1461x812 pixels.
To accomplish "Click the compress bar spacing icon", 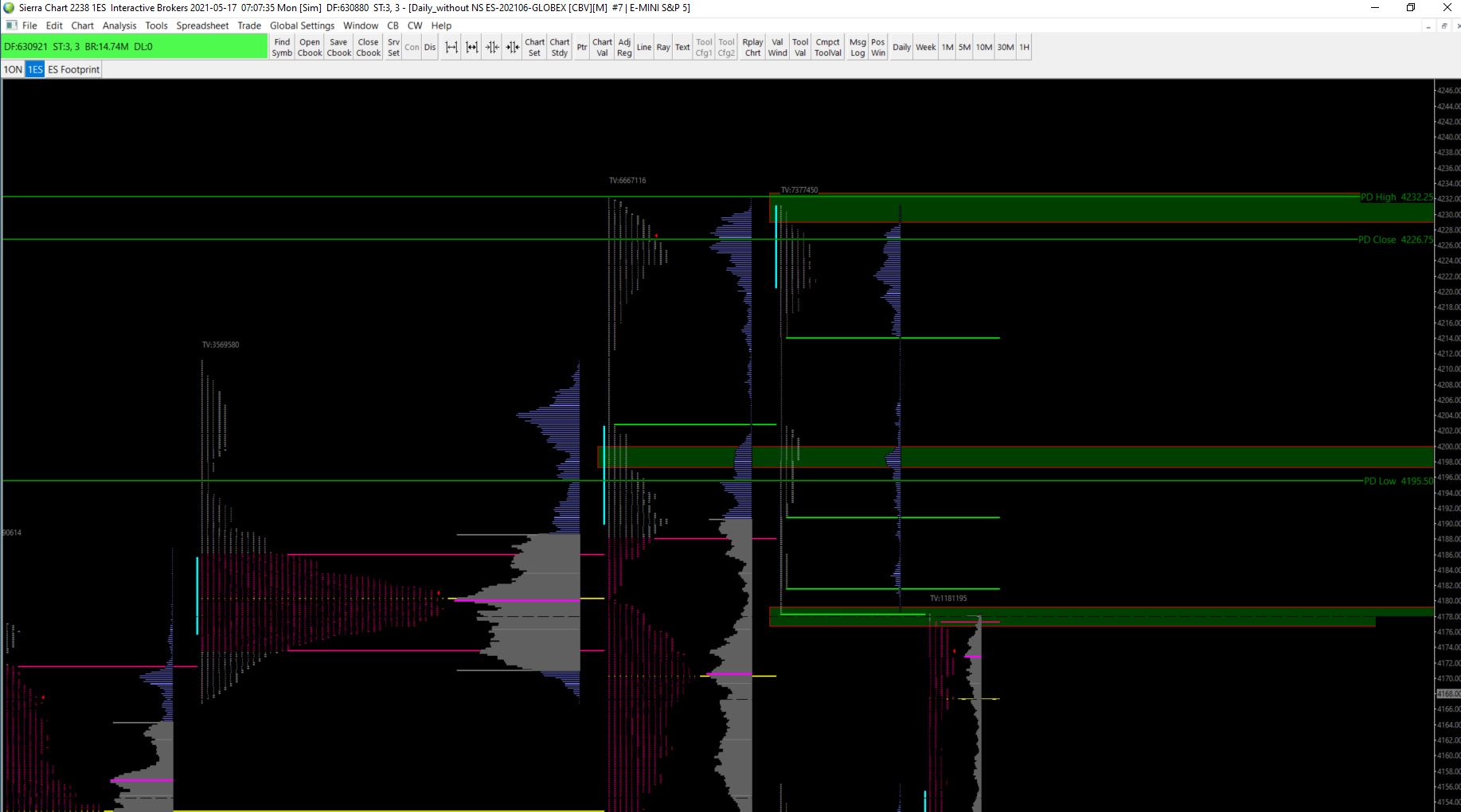I will [493, 47].
